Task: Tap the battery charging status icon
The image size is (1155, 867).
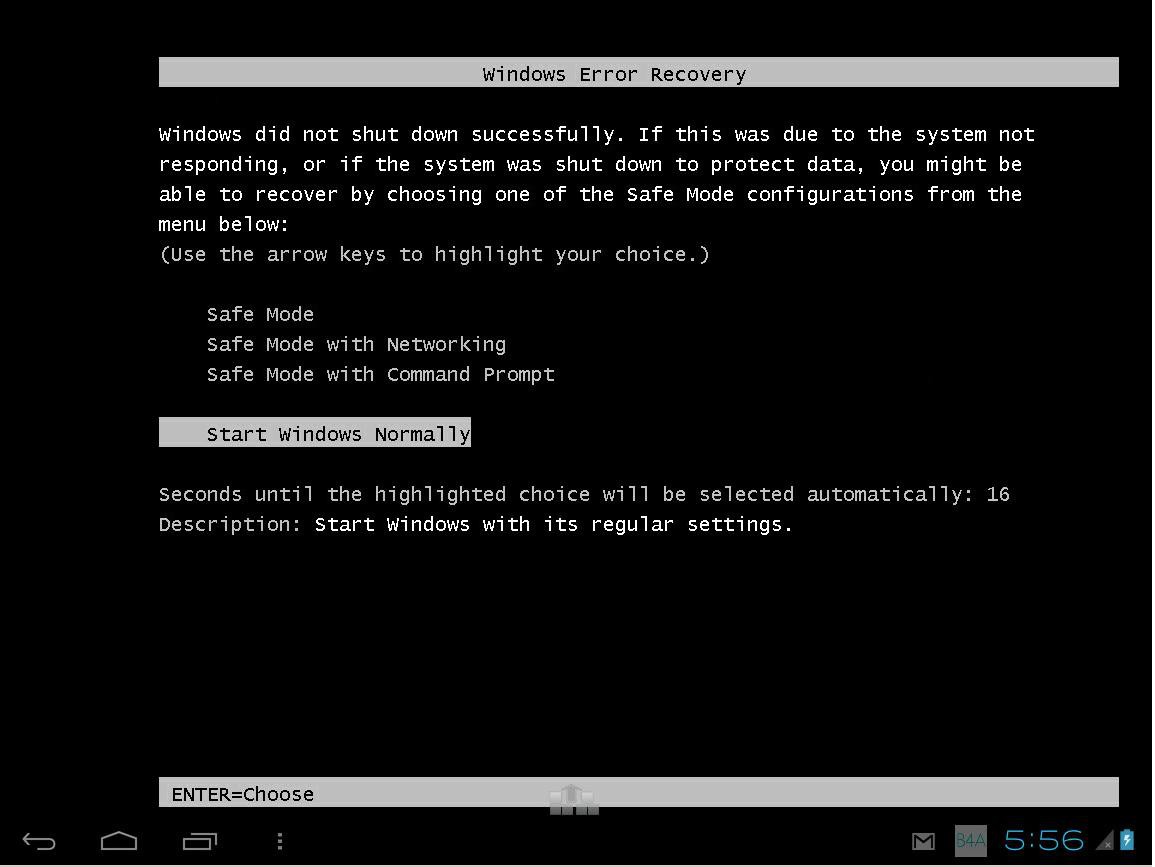Action: (x=1127, y=840)
